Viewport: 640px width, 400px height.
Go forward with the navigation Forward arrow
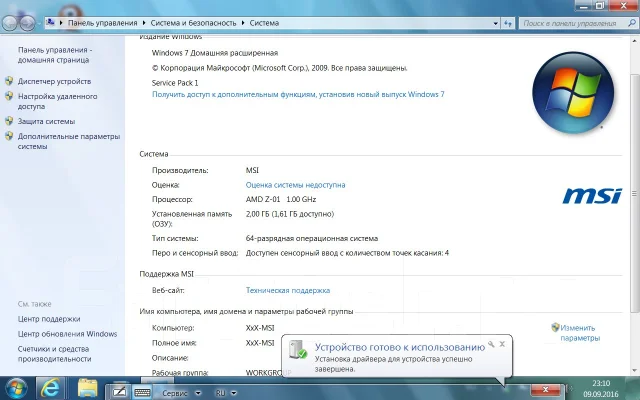point(27,23)
